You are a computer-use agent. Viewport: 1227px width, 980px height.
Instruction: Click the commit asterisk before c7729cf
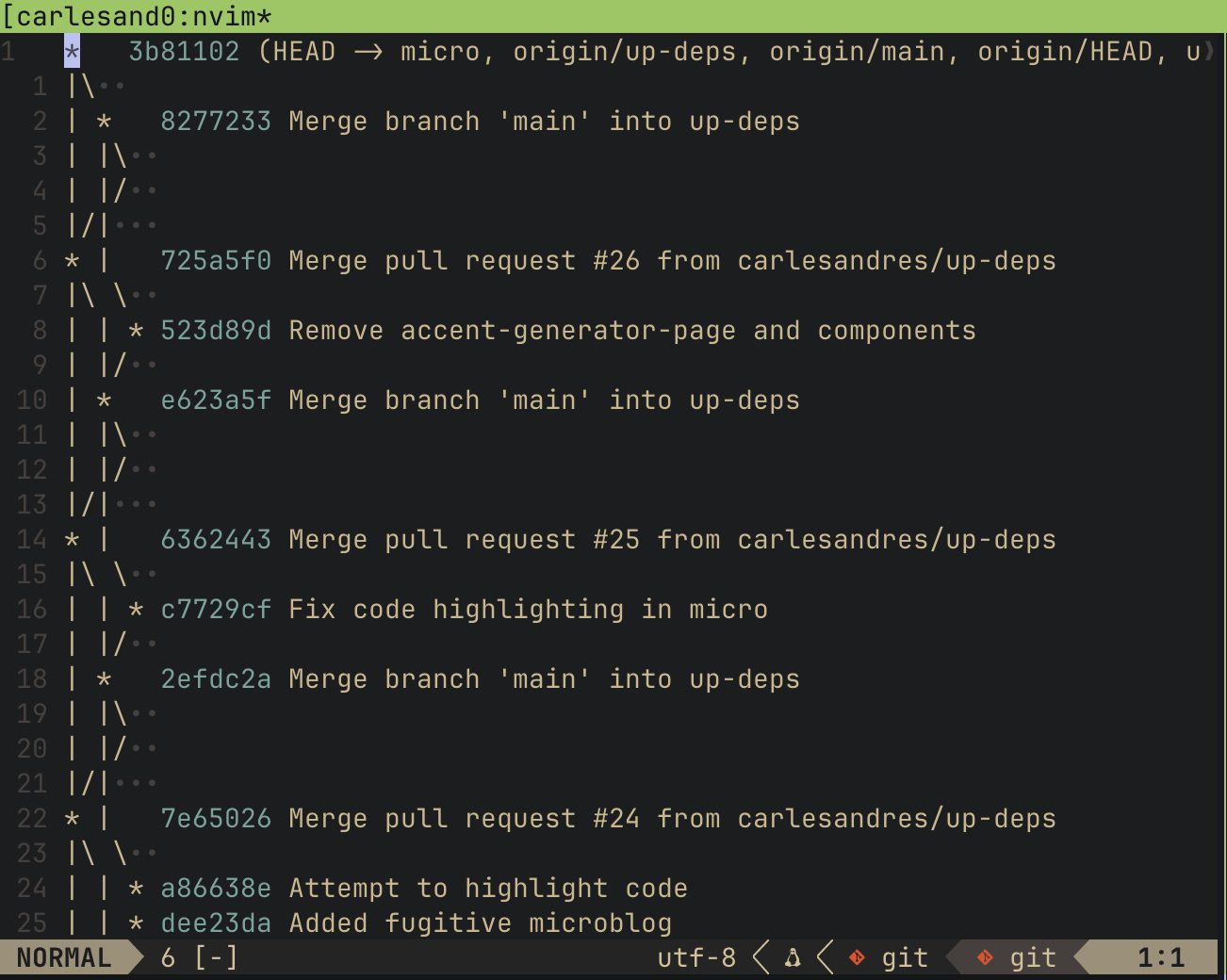click(136, 610)
